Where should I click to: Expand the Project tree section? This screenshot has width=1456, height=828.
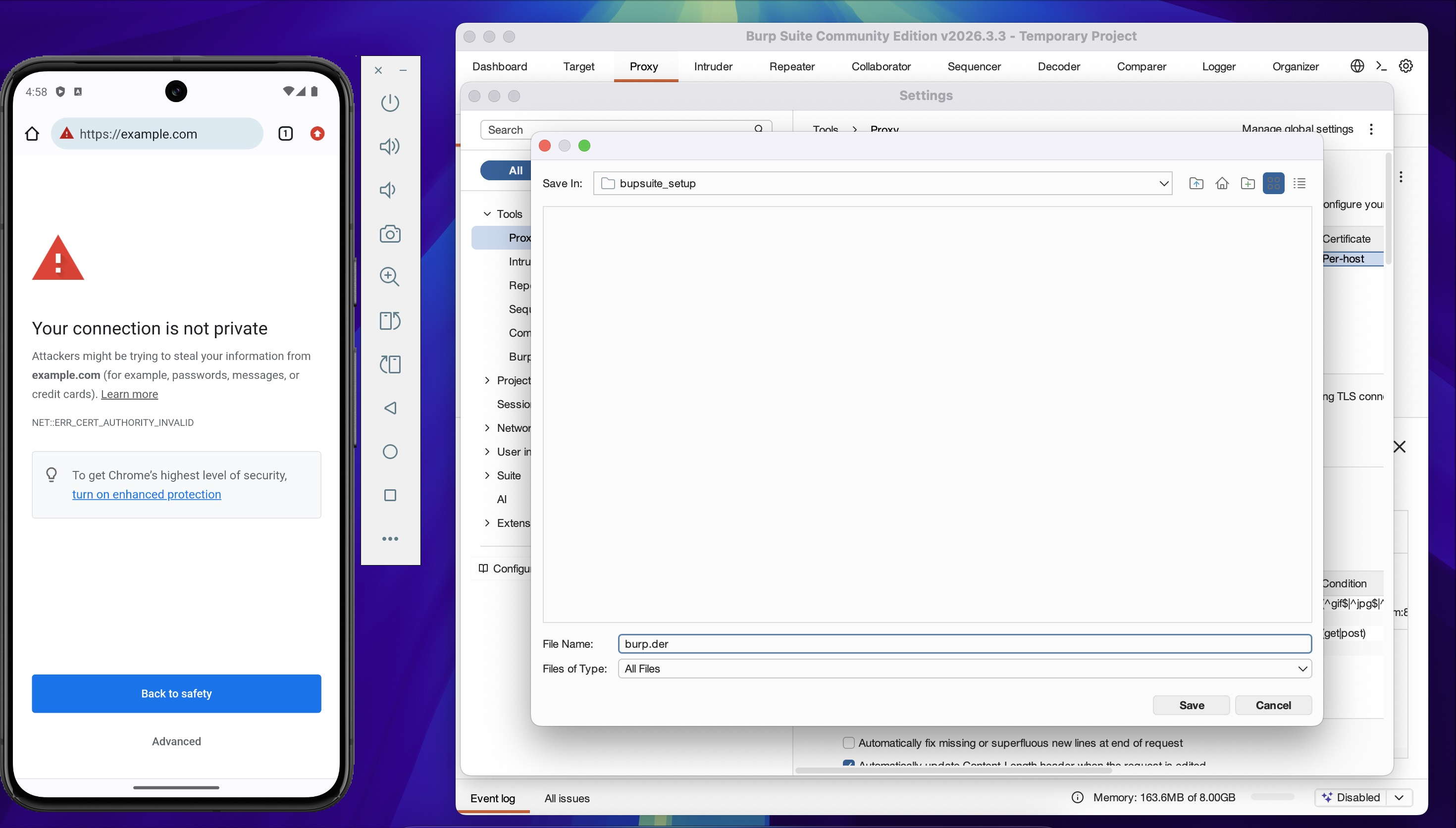(487, 380)
